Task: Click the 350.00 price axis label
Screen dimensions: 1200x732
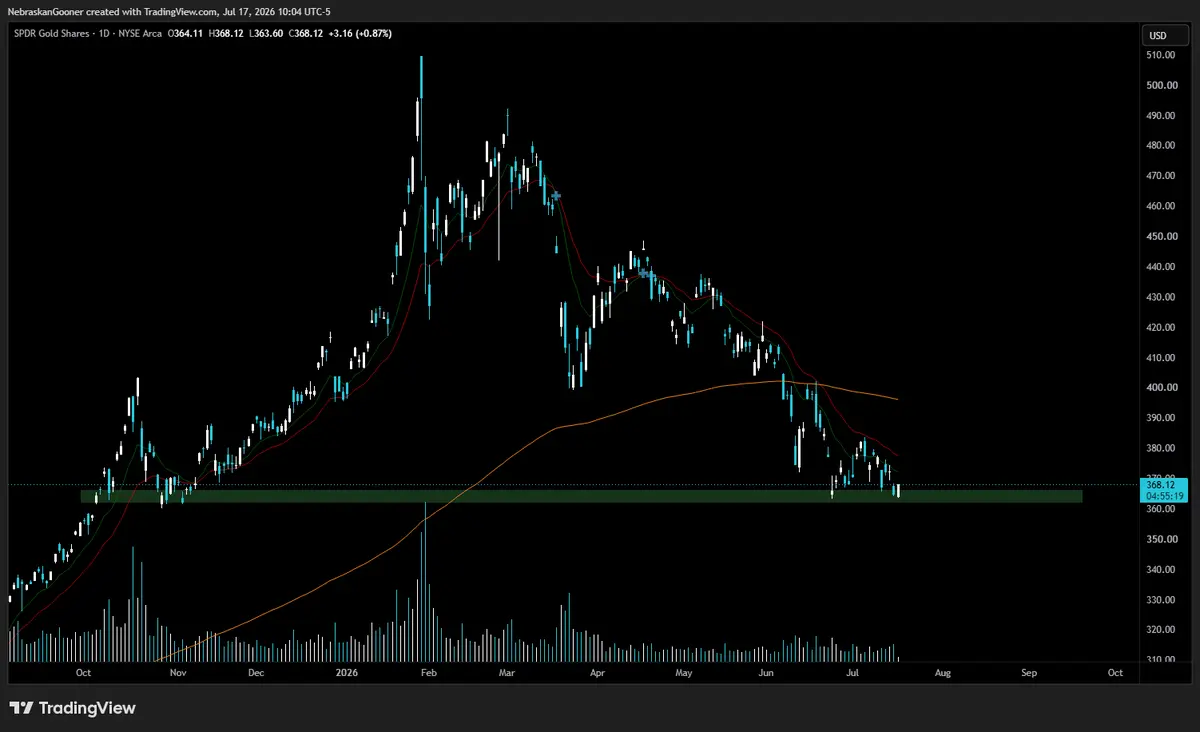Action: point(1159,539)
